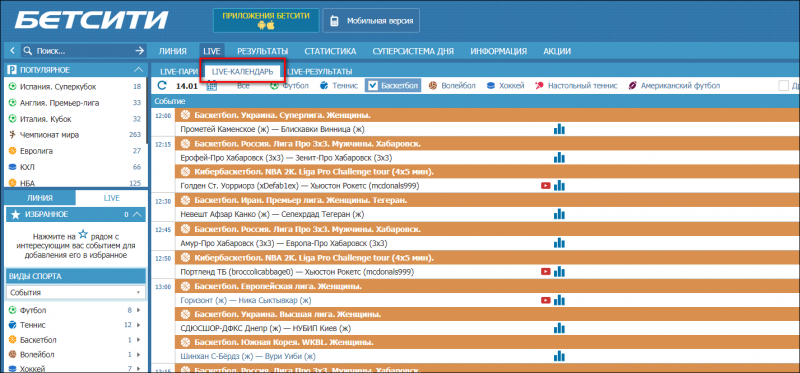Click the Мобильная версия button
The image size is (800, 373).
pyautogui.click(x=371, y=21)
